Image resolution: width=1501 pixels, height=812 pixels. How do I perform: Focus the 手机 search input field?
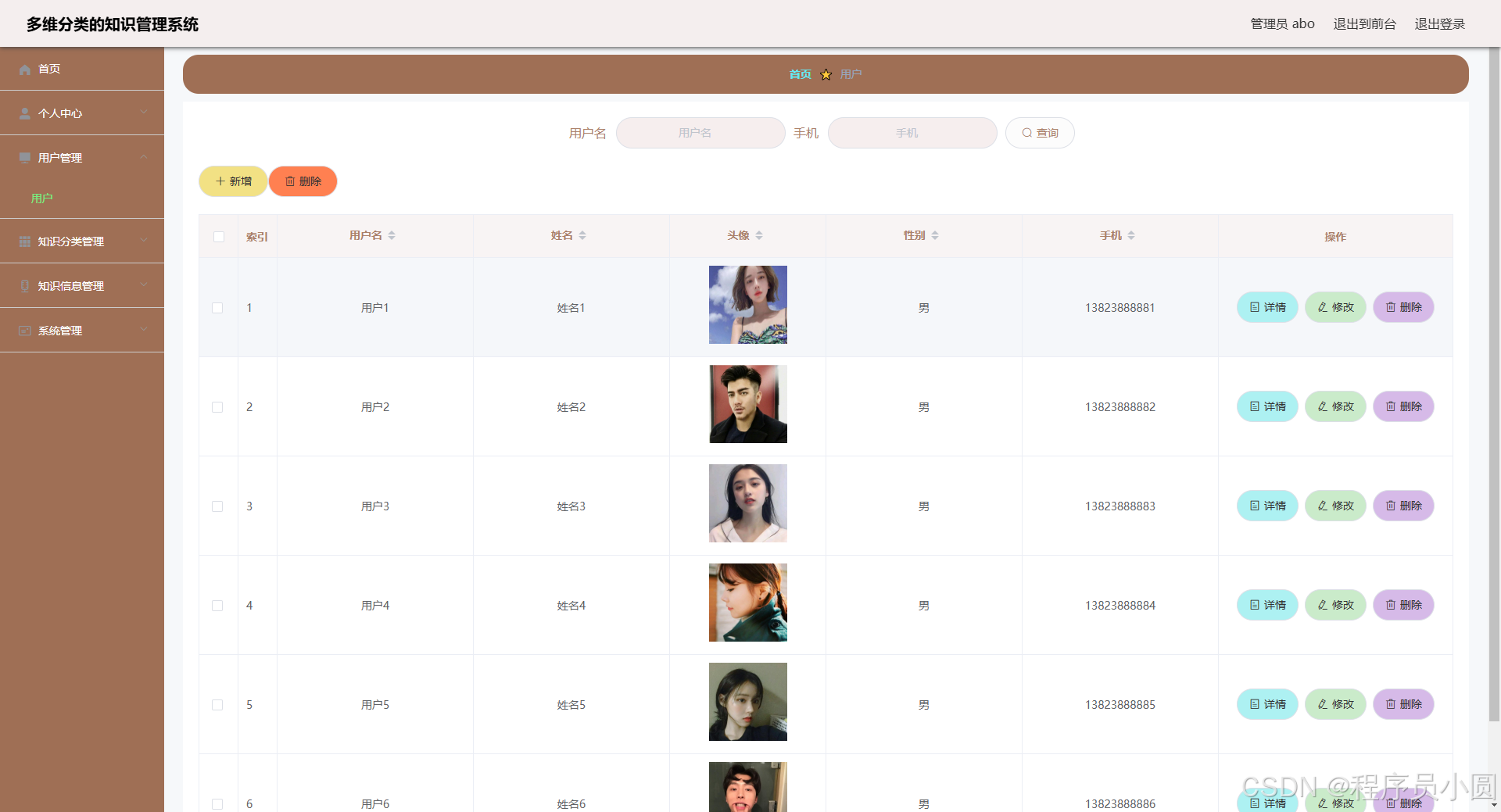pyautogui.click(x=912, y=133)
